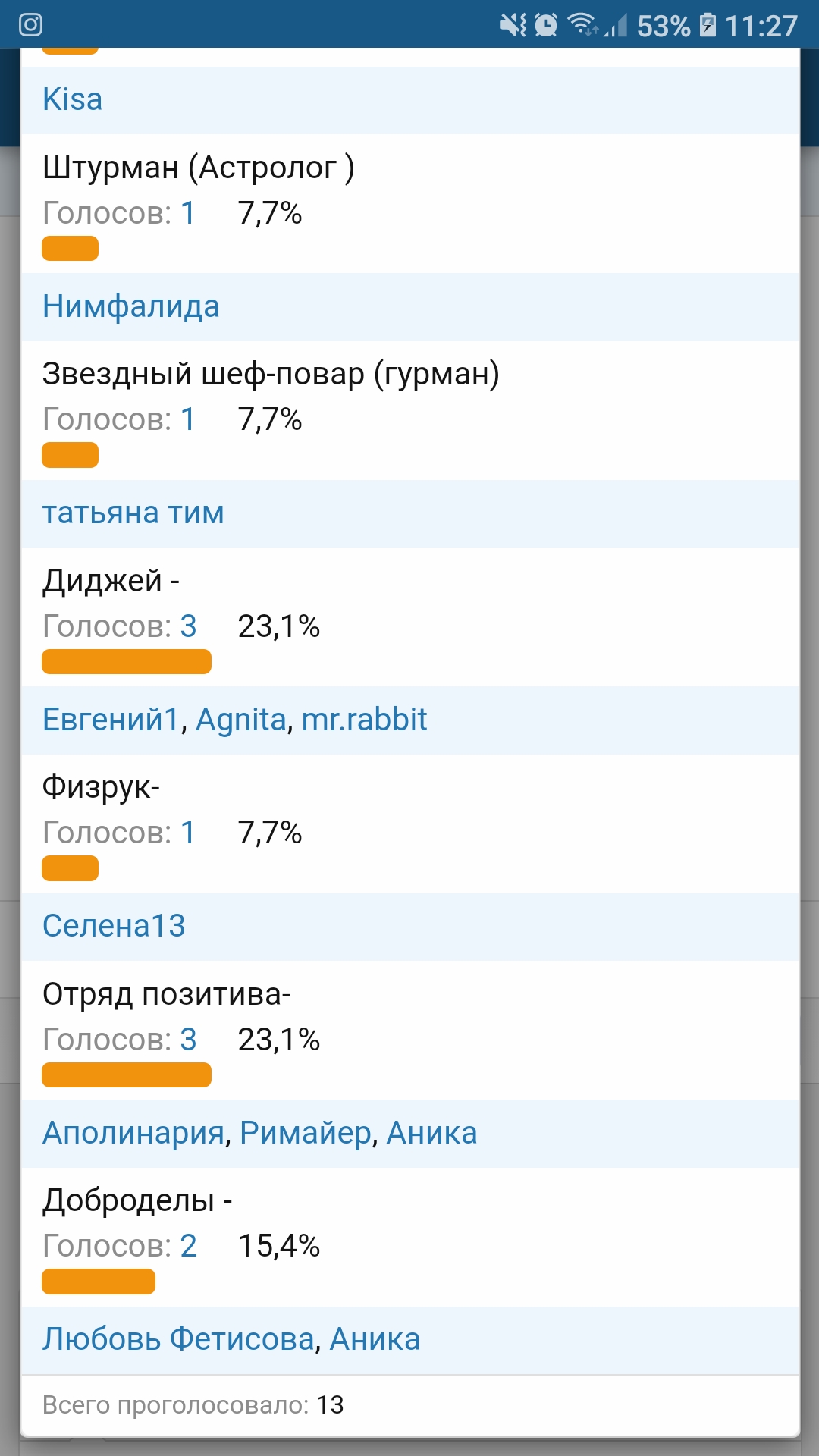
Task: Go to Селена13's profile
Action: (114, 926)
